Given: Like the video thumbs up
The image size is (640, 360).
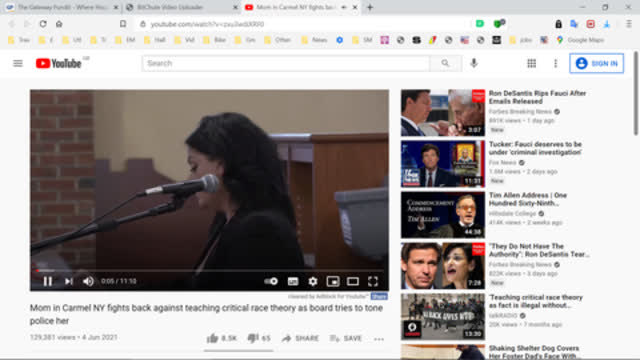Looking at the screenshot, I should pos(222,338).
